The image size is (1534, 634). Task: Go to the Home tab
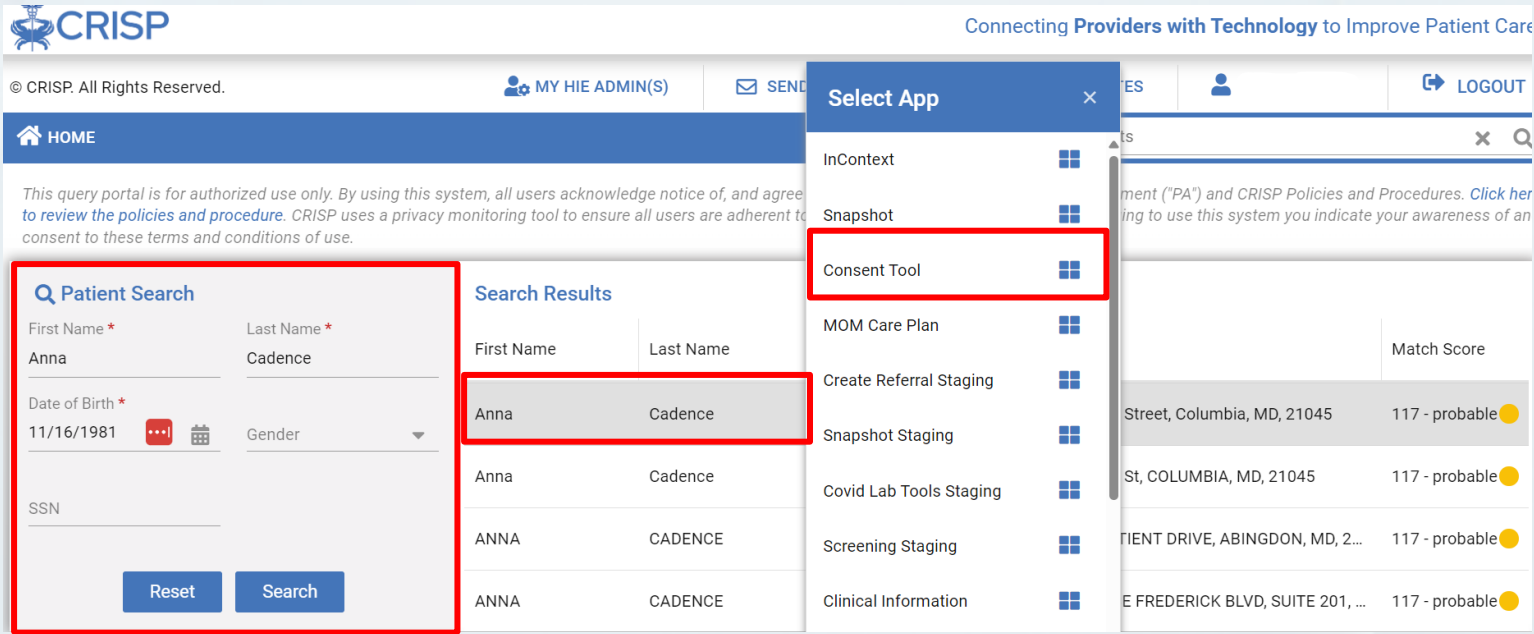pyautogui.click(x=57, y=137)
